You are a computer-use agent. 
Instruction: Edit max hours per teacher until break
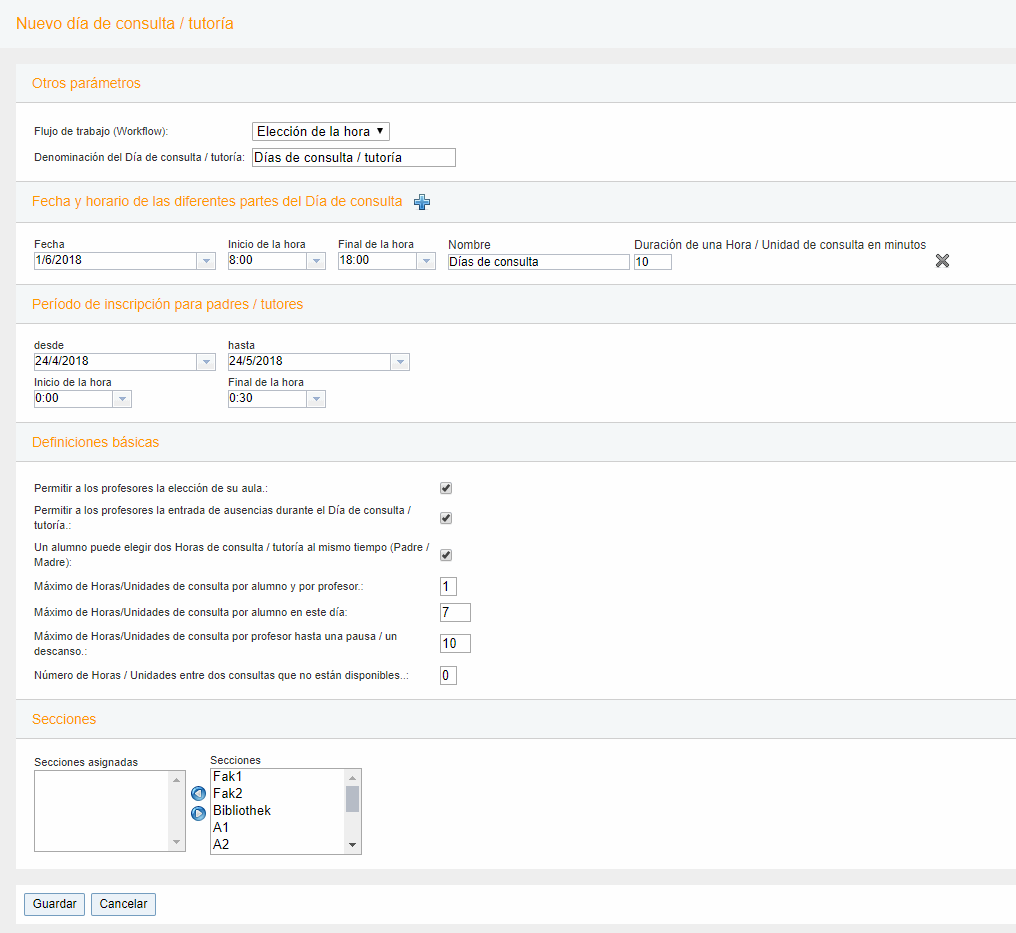(x=455, y=643)
